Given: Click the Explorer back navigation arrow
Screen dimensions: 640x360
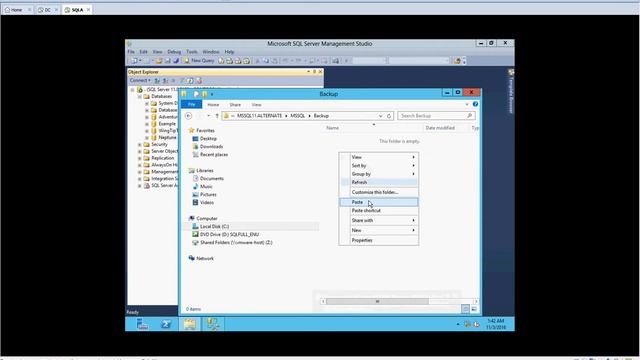Looking at the screenshot, I should click(x=188, y=116).
